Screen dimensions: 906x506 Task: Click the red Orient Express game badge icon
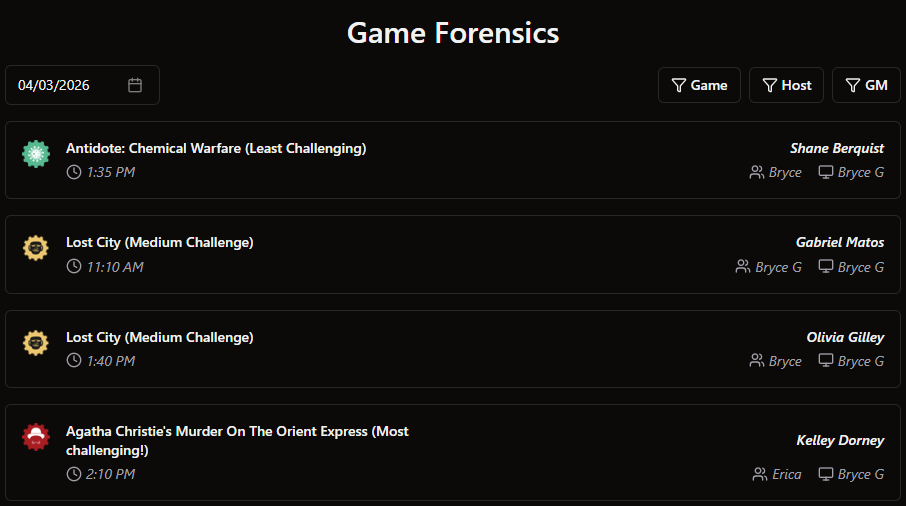pyautogui.click(x=36, y=438)
